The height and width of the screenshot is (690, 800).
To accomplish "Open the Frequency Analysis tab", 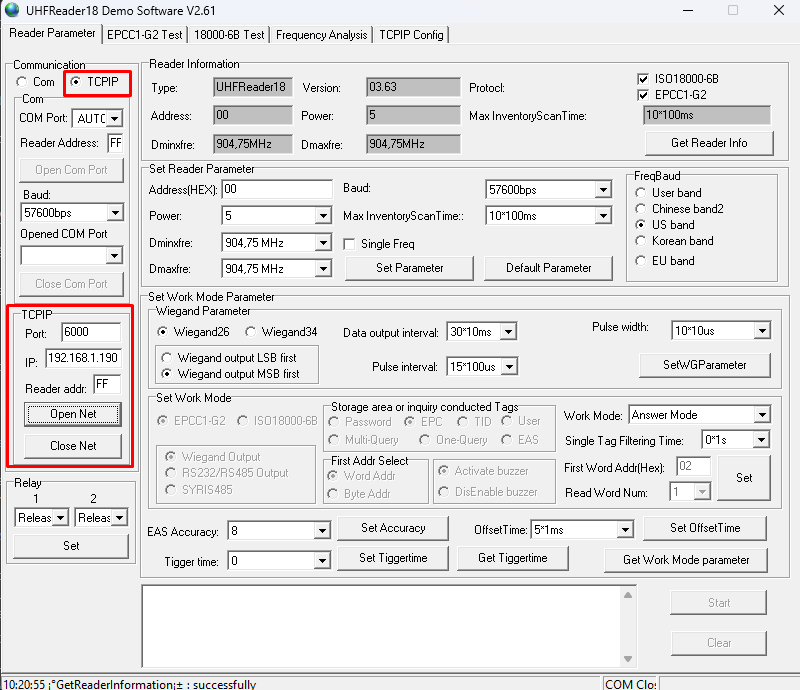I will (321, 34).
